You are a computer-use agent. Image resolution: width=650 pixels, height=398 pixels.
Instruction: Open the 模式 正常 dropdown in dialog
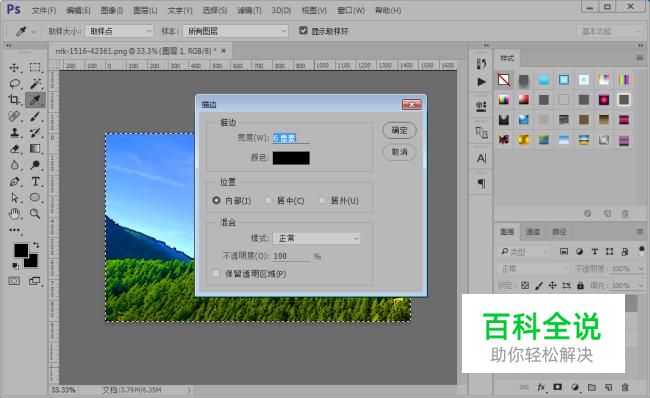tap(316, 238)
